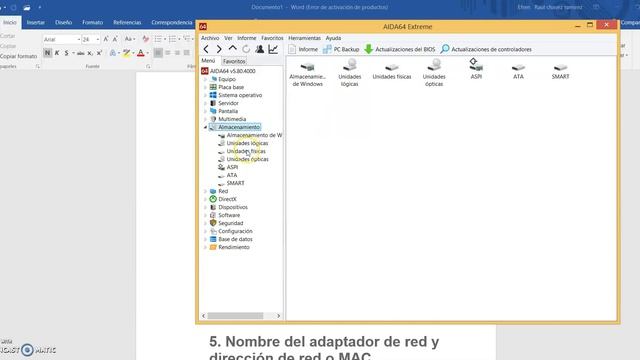The height and width of the screenshot is (360, 640).
Task: Expand the Dispositivos tree node
Action: point(205,207)
